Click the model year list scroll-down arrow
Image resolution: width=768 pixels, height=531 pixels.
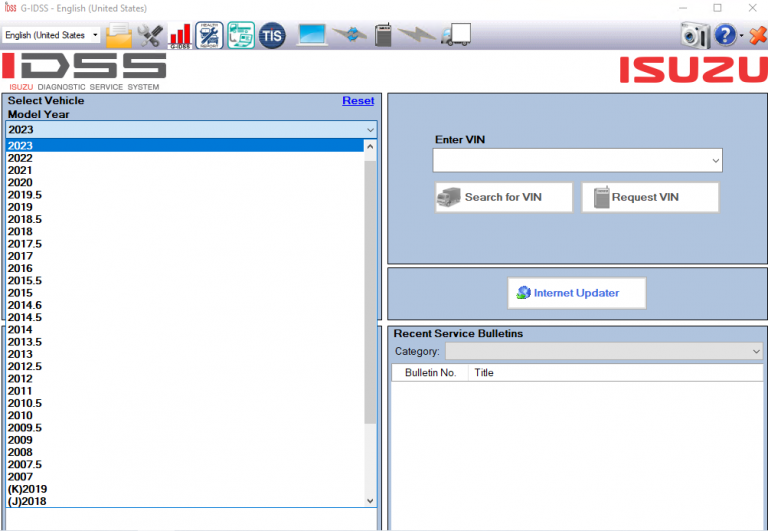(x=370, y=501)
